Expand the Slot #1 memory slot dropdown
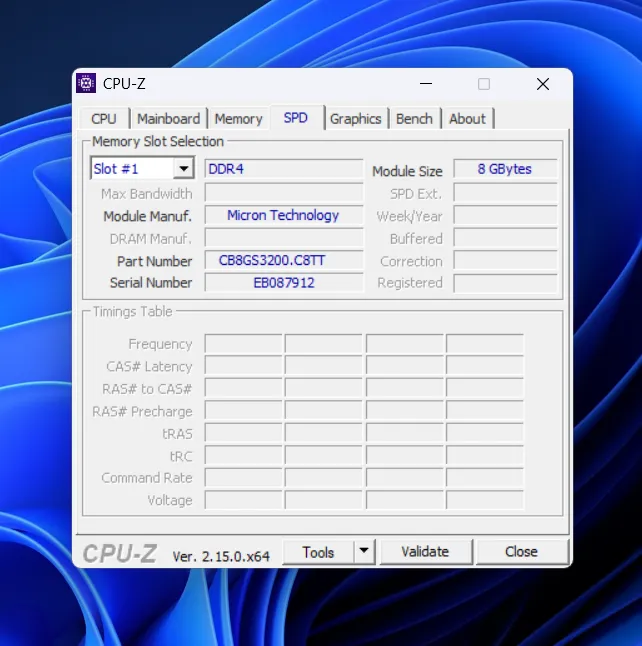This screenshot has height=646, width=642. [183, 169]
